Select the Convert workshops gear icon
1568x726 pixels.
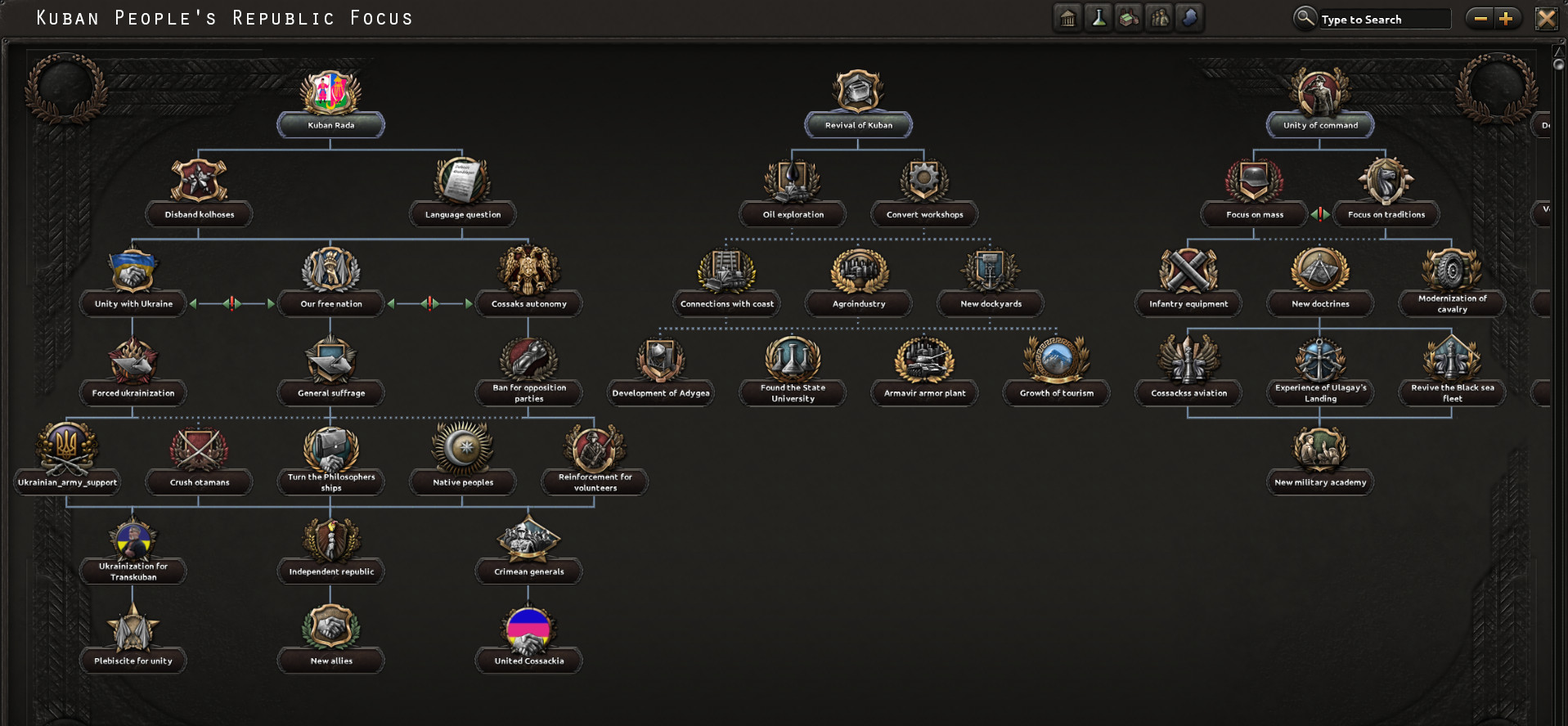point(924,181)
